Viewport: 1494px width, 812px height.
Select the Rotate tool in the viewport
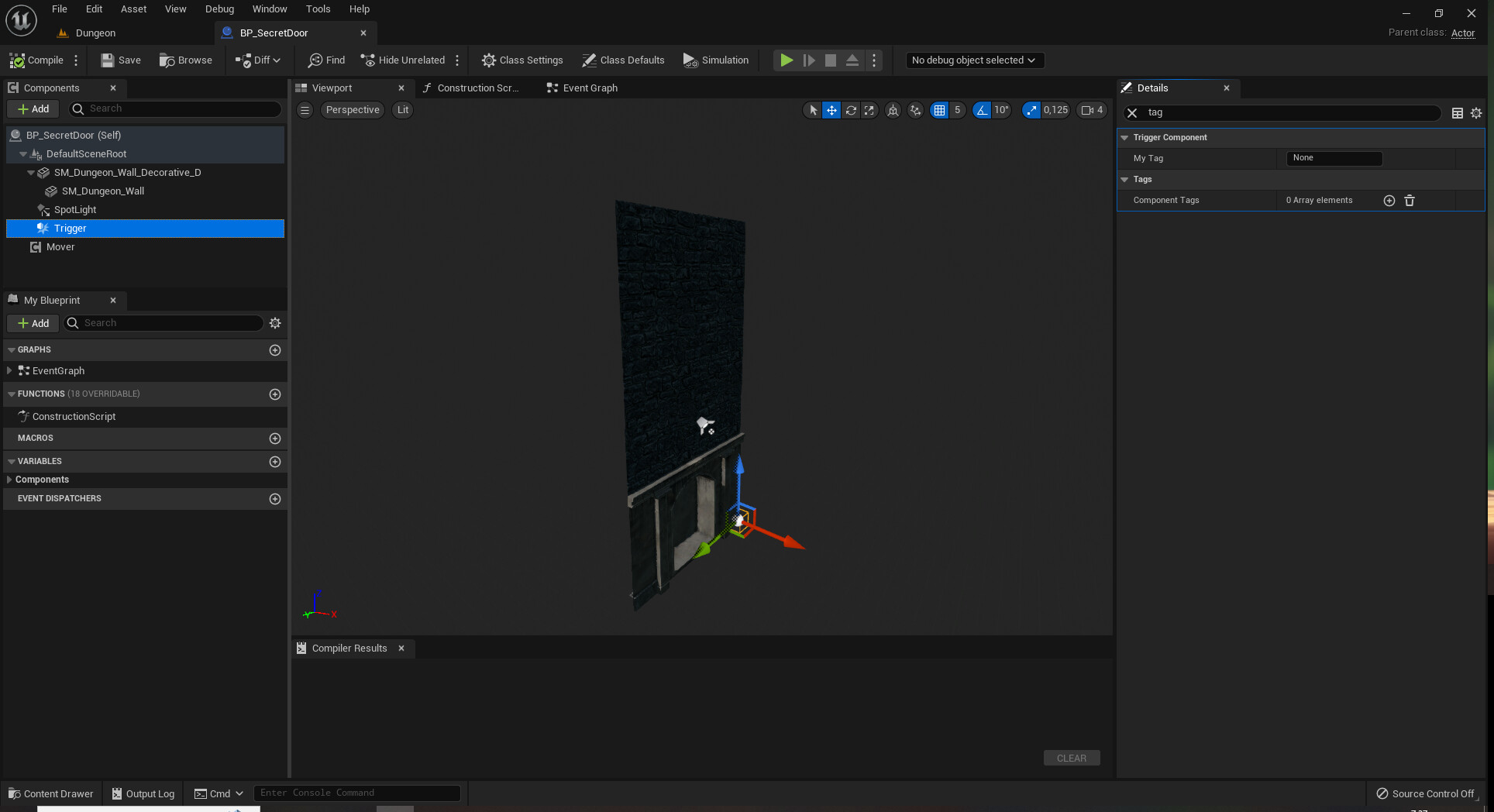point(850,110)
